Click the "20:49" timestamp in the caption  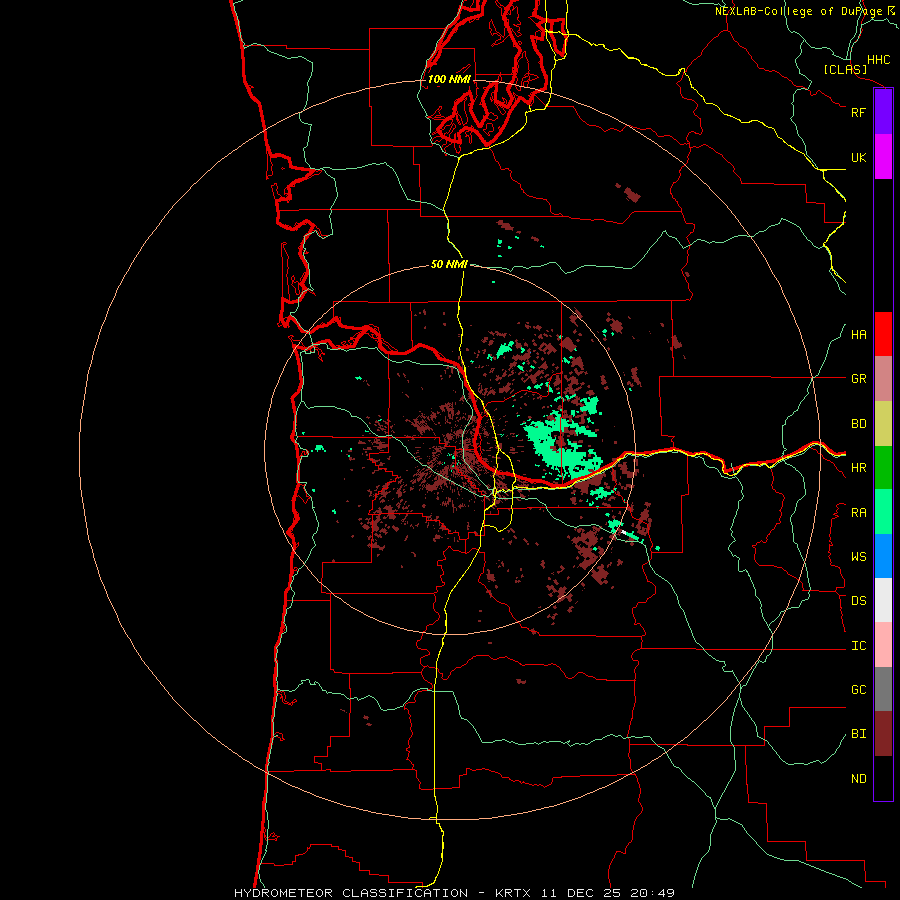click(652, 893)
